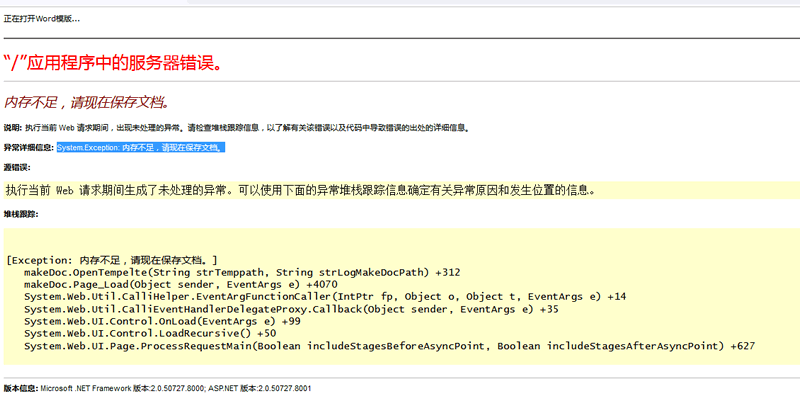The width and height of the screenshot is (800, 416).
Task: Select the italic "内存不足，请现在保存文档" subtitle
Action: (x=86, y=102)
